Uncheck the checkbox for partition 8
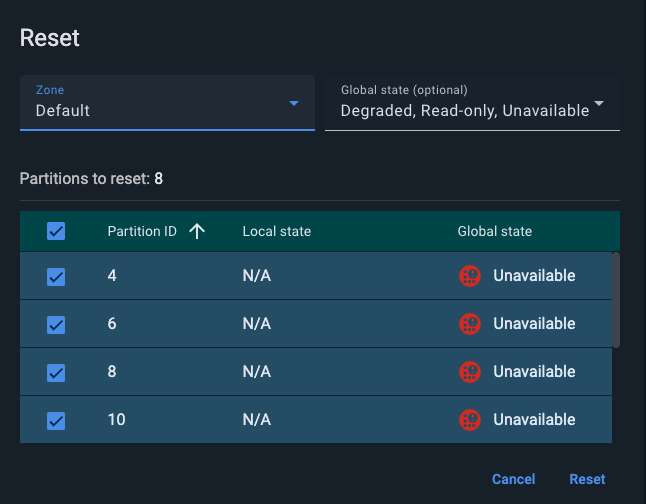 (56, 373)
